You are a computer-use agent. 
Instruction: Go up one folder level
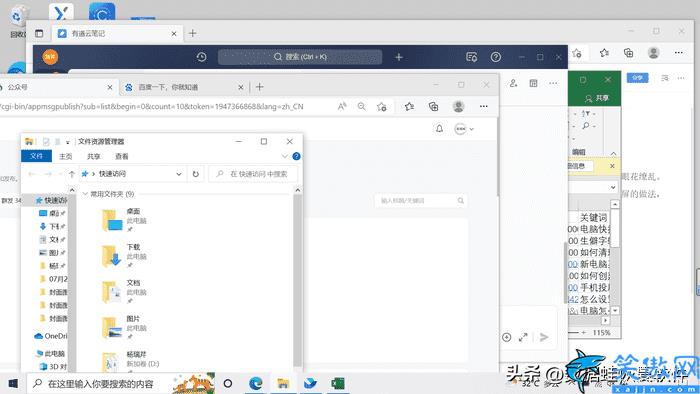[71, 174]
